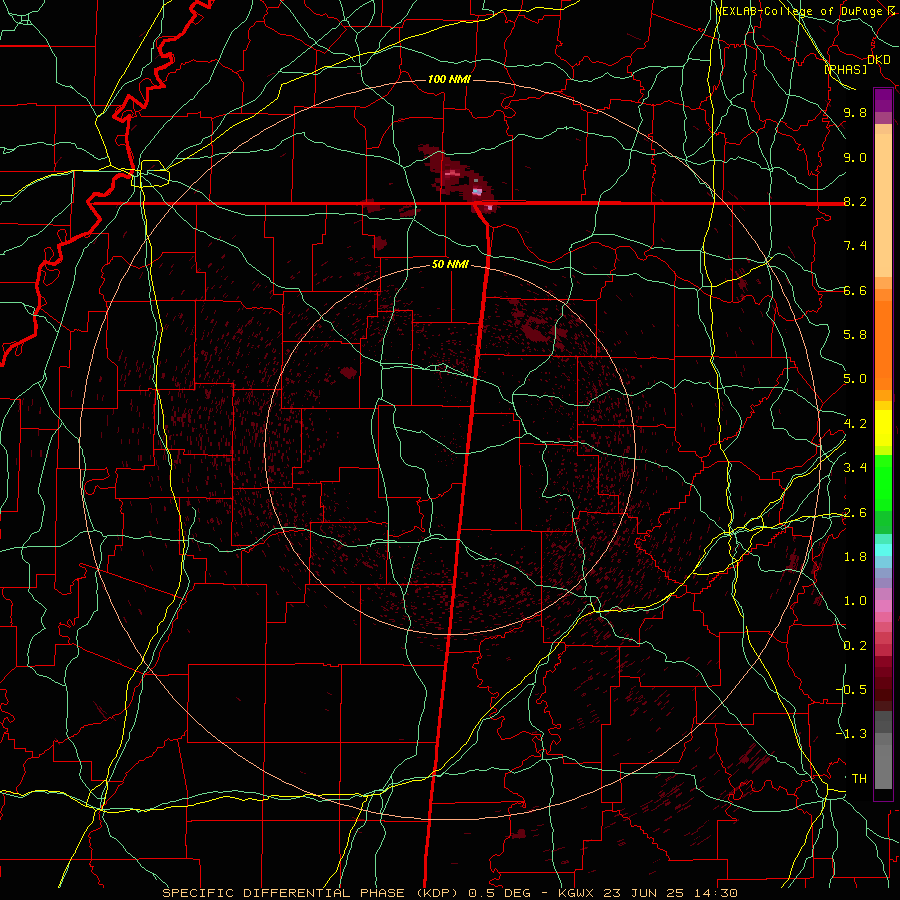Viewport: 900px width, 900px height.
Task: Click the TH threshold label
Action: (859, 779)
